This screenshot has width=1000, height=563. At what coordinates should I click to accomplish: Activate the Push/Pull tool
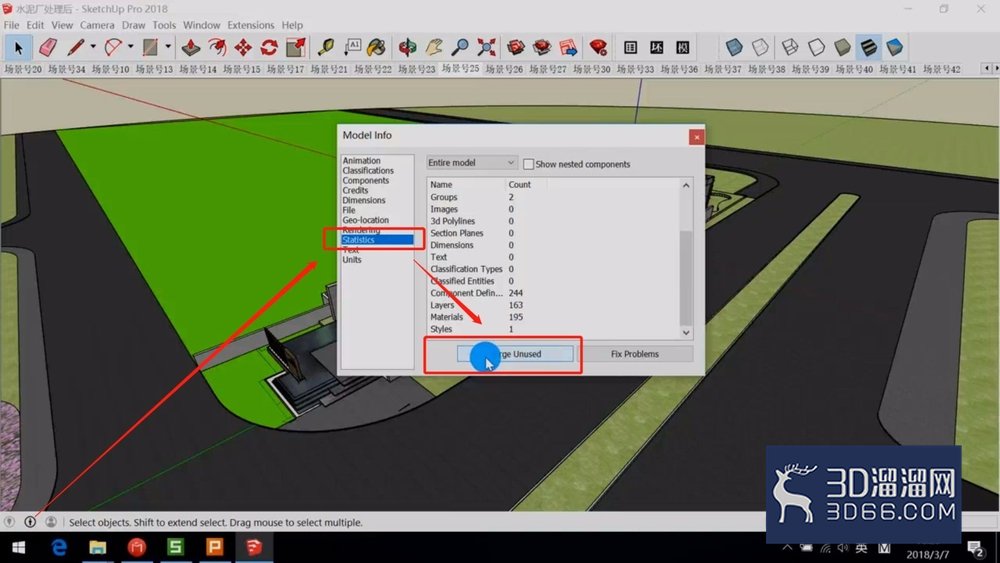pos(191,47)
